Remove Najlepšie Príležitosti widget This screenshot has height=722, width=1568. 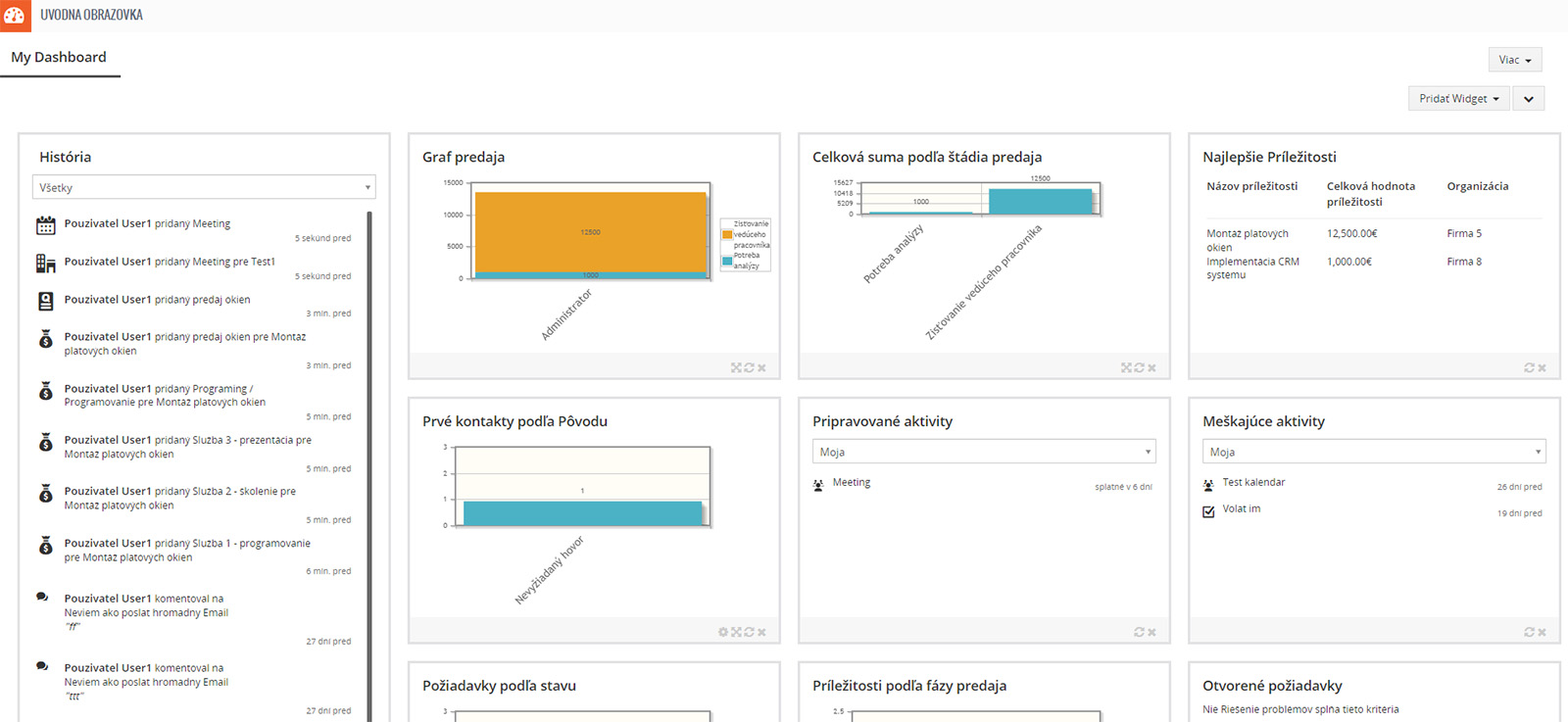click(x=1542, y=368)
